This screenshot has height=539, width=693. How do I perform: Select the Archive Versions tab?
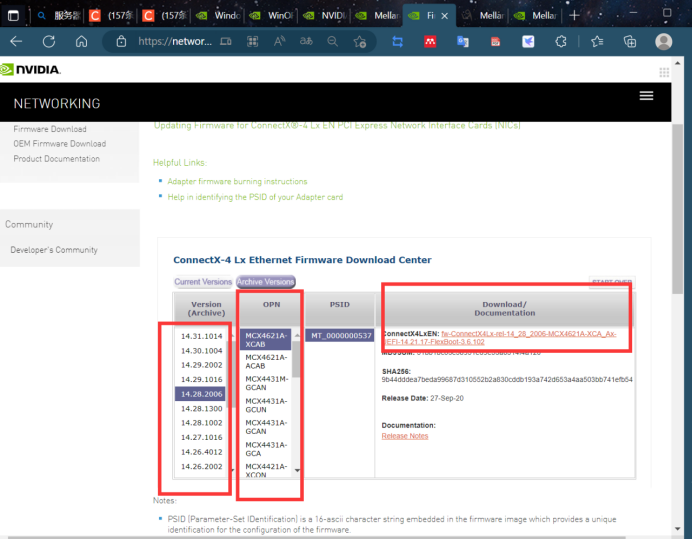[x=266, y=281]
